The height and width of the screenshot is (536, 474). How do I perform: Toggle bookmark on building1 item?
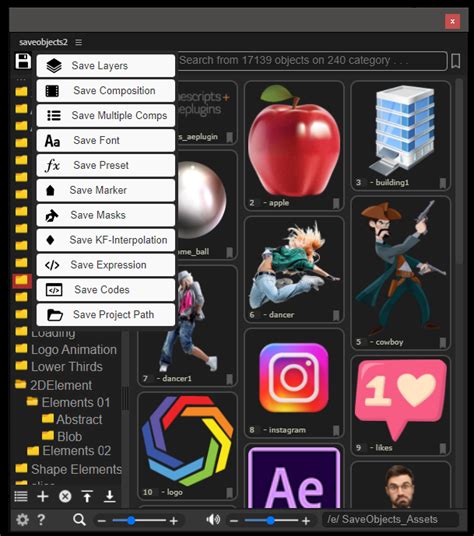tap(443, 183)
